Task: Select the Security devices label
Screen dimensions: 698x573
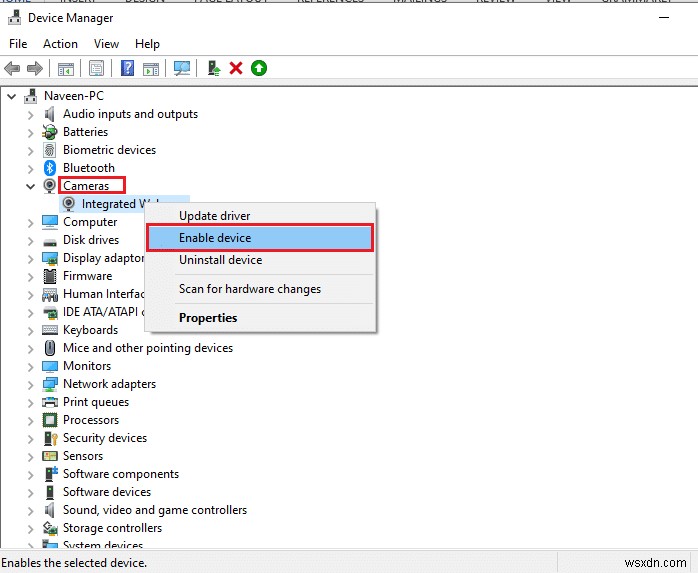Action: (105, 438)
